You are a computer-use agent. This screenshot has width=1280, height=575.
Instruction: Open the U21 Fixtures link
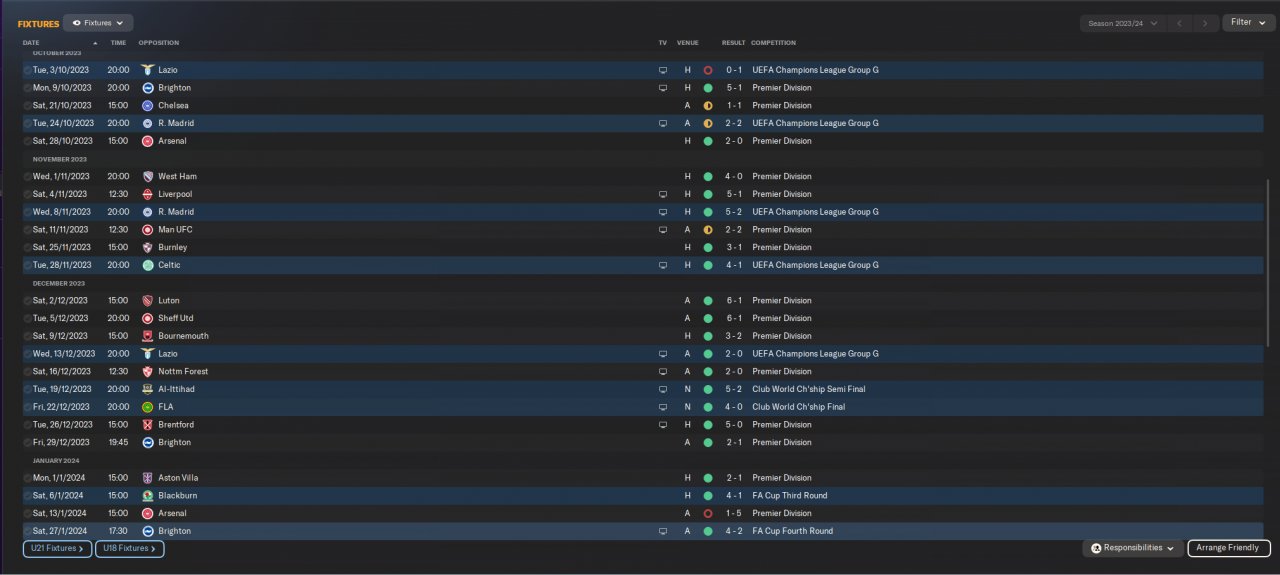pos(57,549)
